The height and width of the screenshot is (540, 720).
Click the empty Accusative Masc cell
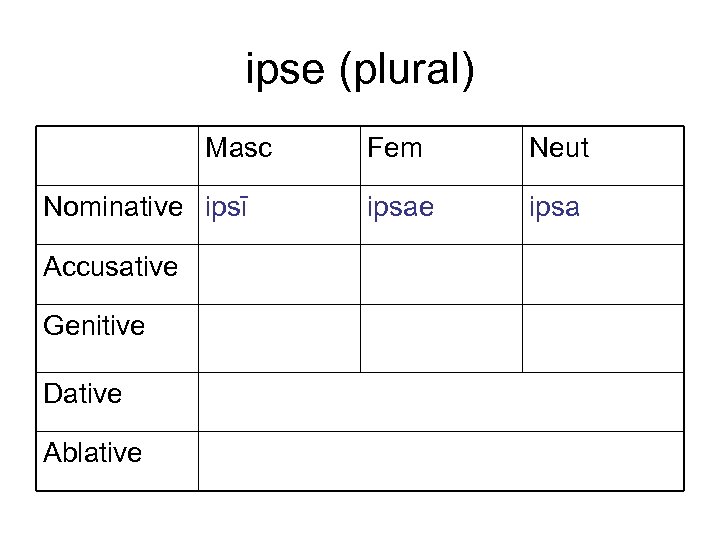(279, 274)
